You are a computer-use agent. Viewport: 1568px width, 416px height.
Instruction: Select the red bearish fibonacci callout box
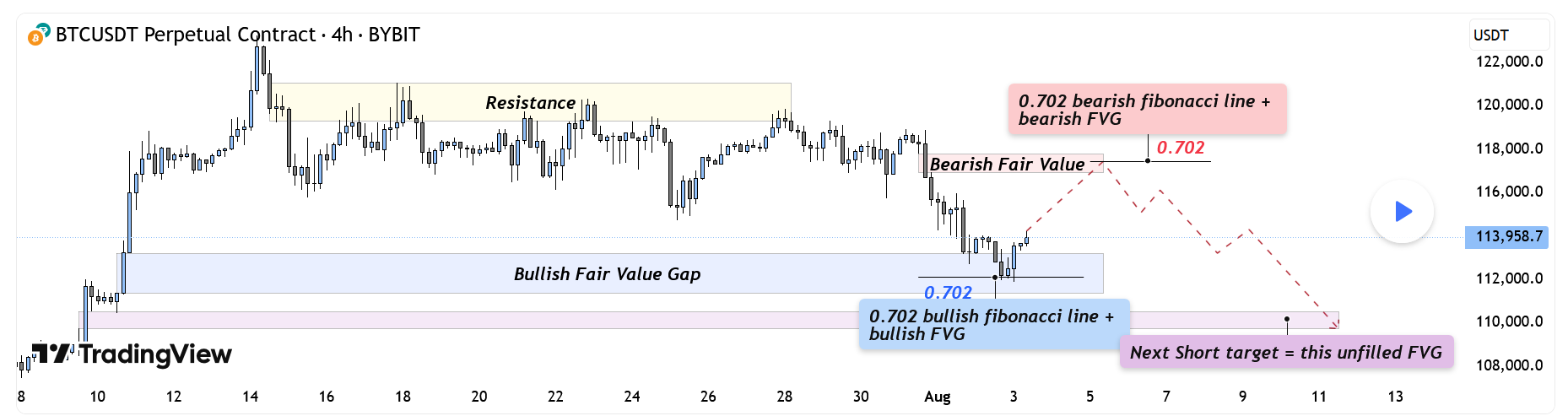[x=1147, y=110]
